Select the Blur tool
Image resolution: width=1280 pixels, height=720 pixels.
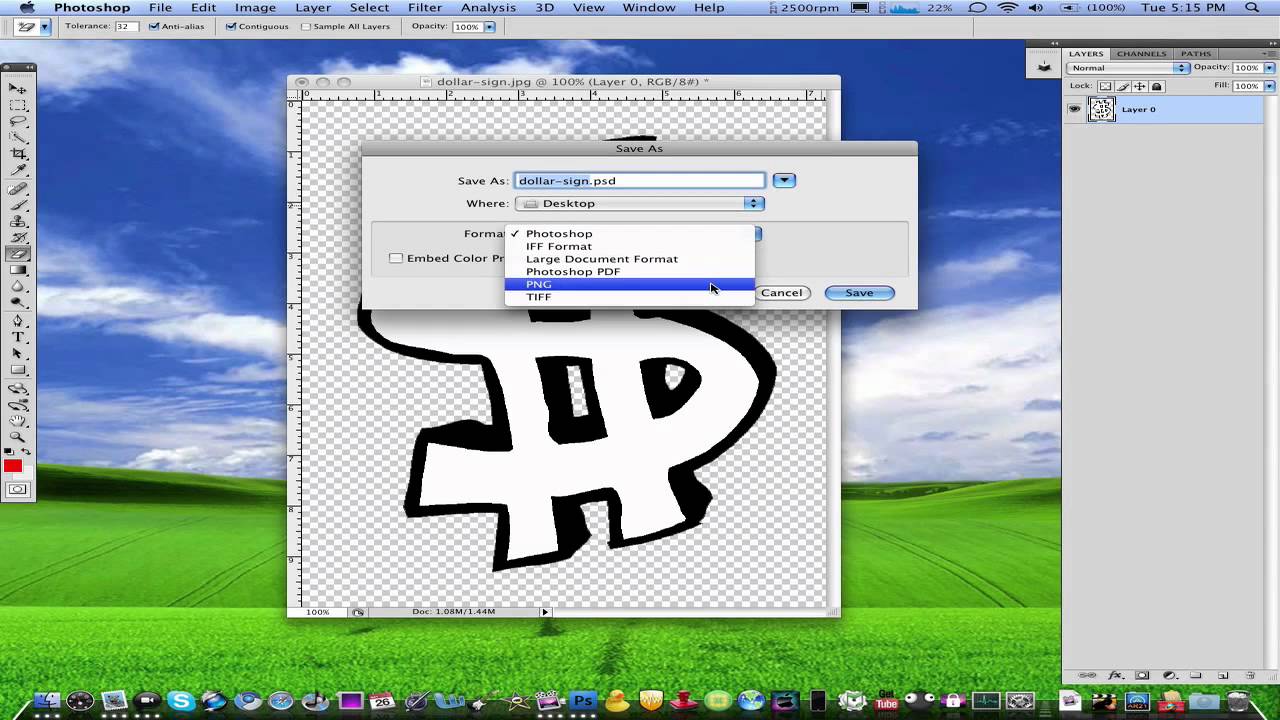click(18, 287)
